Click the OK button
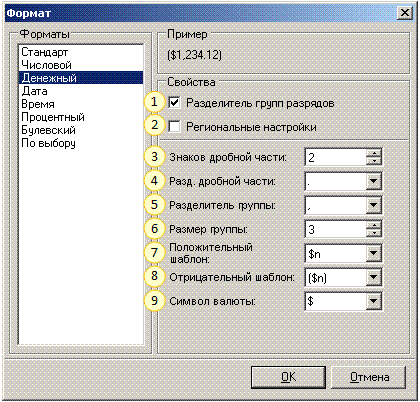420x402 pixels. (x=288, y=377)
